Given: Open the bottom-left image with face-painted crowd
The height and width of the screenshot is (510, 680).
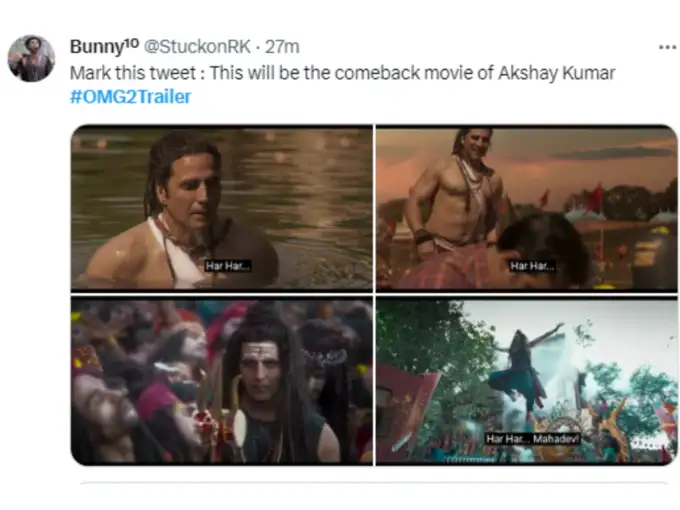Looking at the screenshot, I should click(222, 382).
